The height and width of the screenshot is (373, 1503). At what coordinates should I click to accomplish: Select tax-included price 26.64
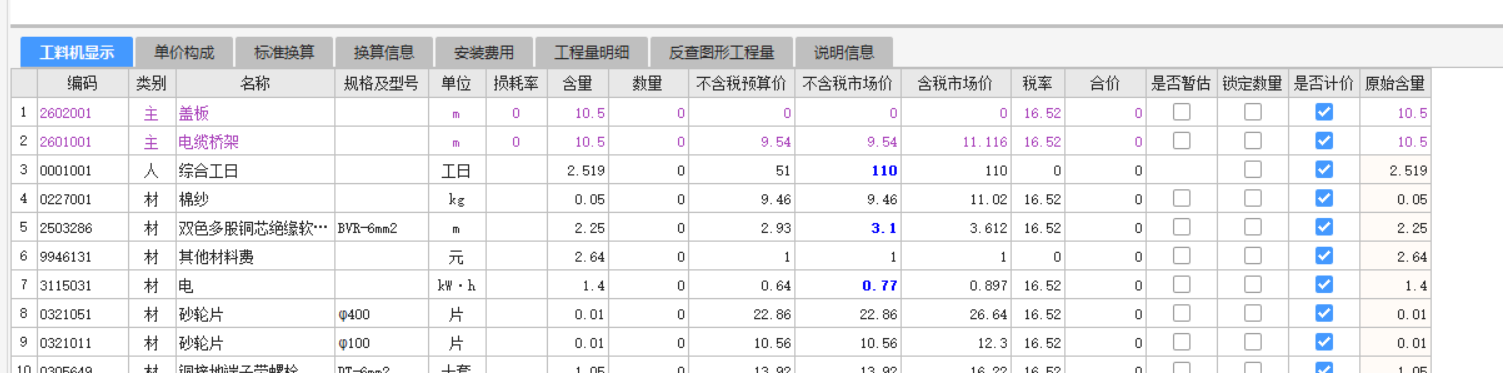click(955, 315)
